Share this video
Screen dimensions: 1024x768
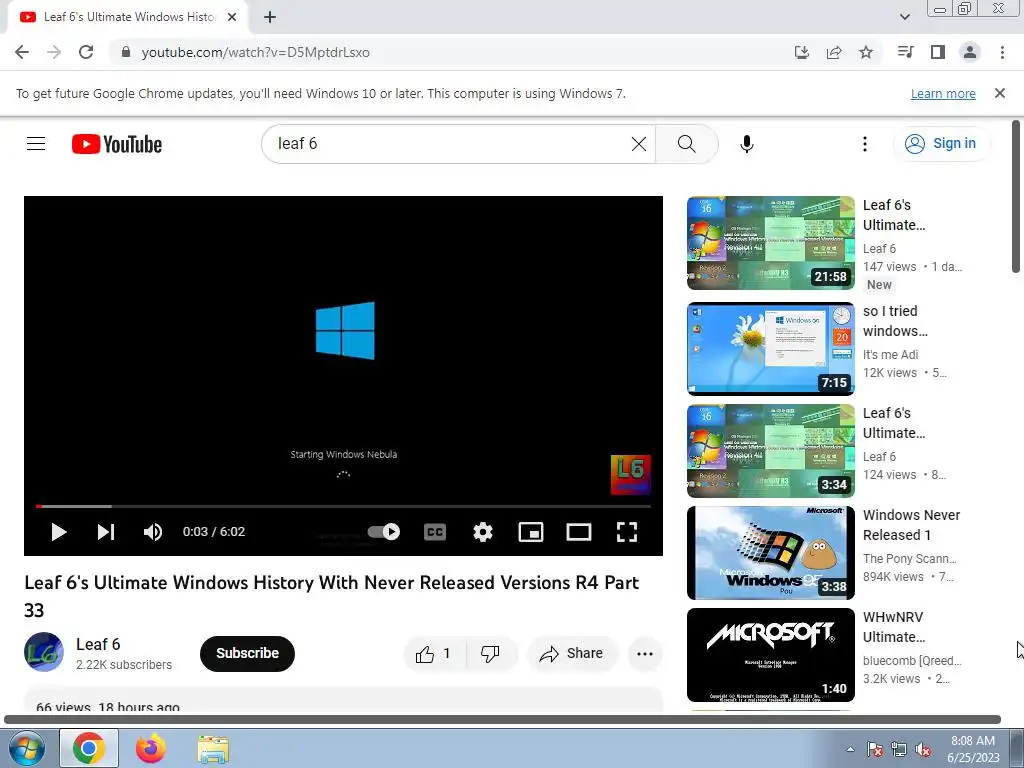571,654
